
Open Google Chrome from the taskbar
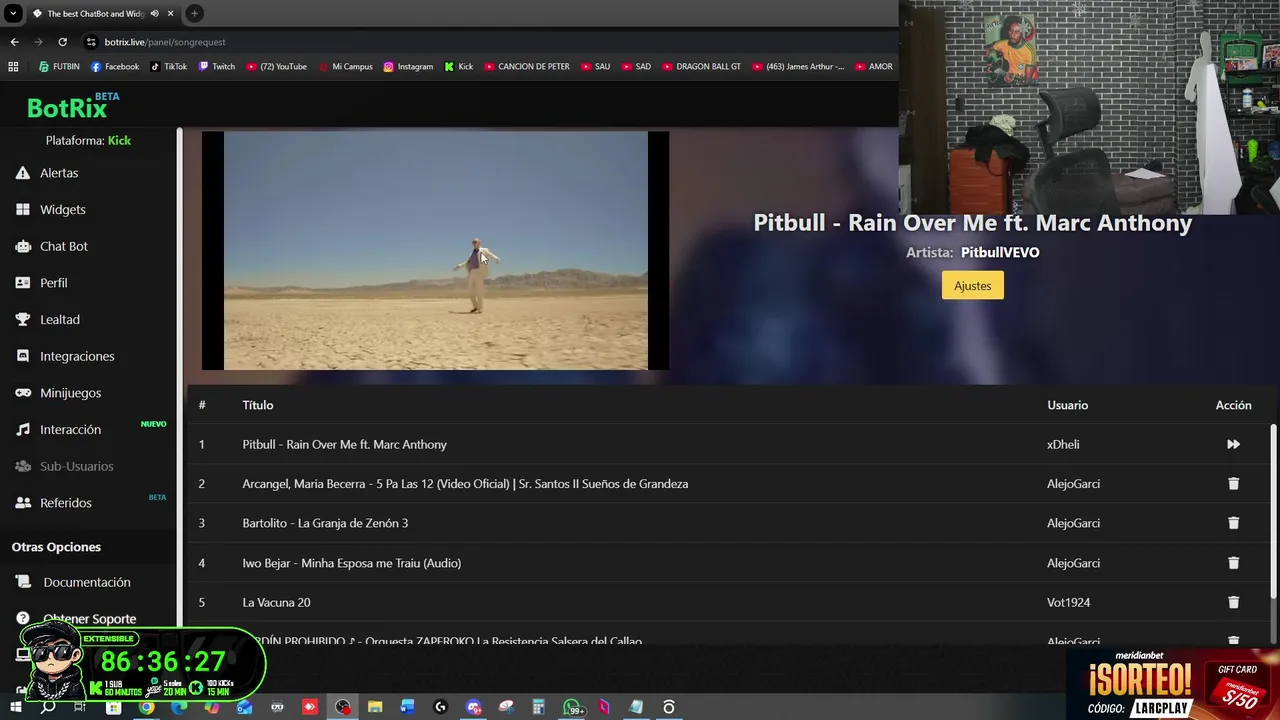tap(146, 707)
